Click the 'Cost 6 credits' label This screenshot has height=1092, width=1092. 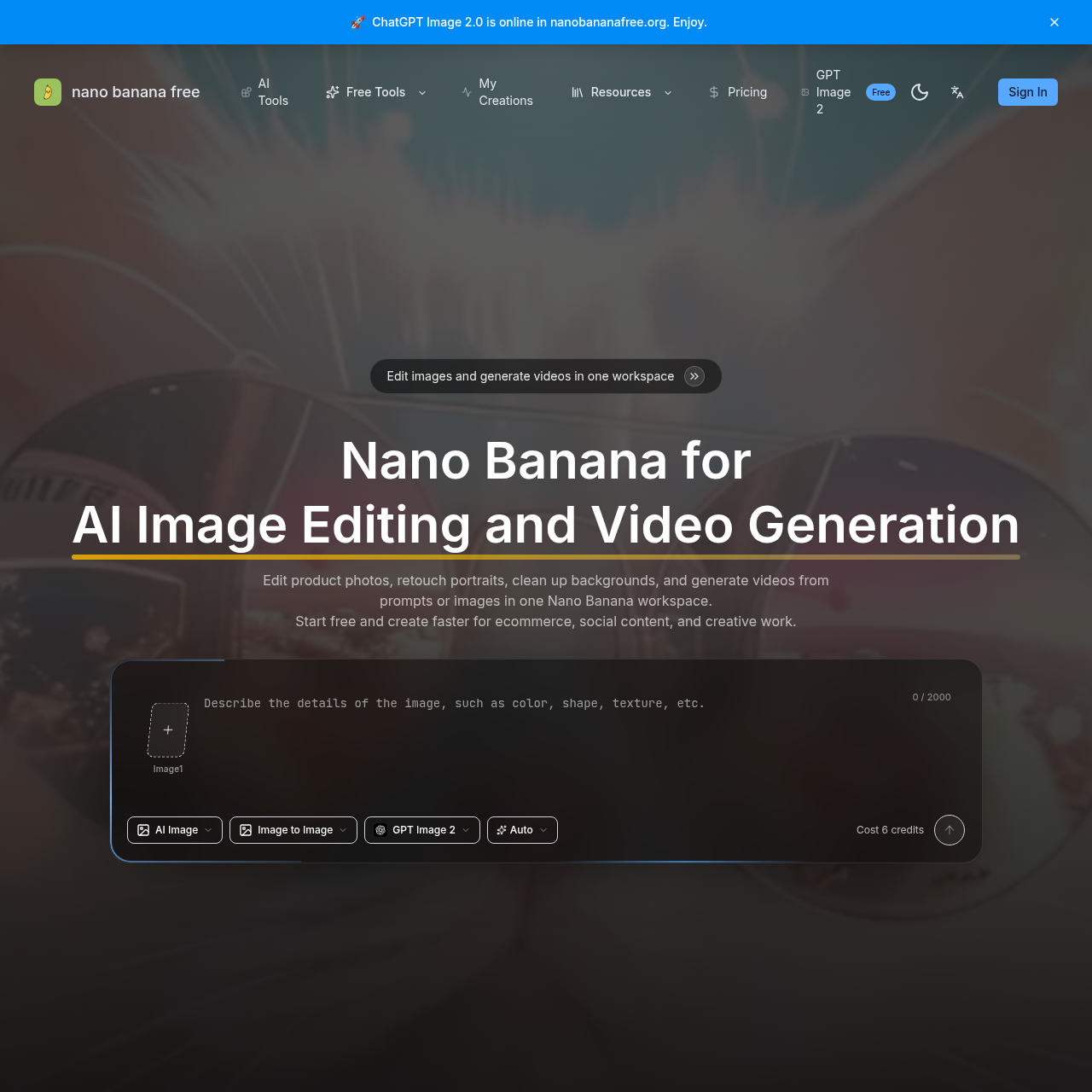890,830
